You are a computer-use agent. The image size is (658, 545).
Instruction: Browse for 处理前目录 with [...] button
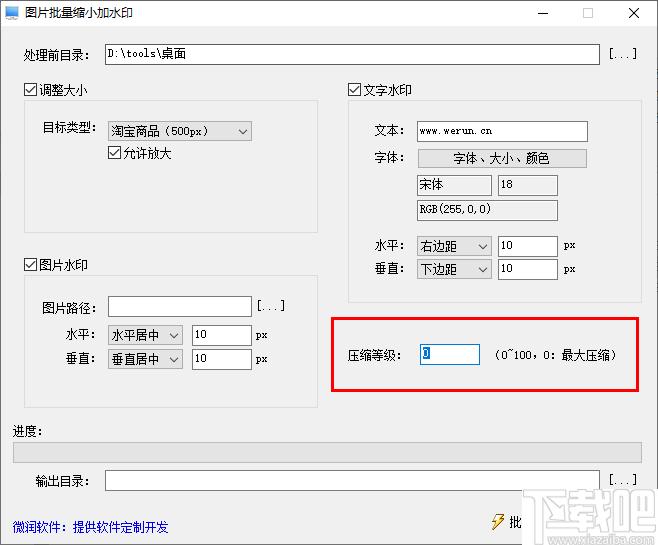click(x=623, y=54)
